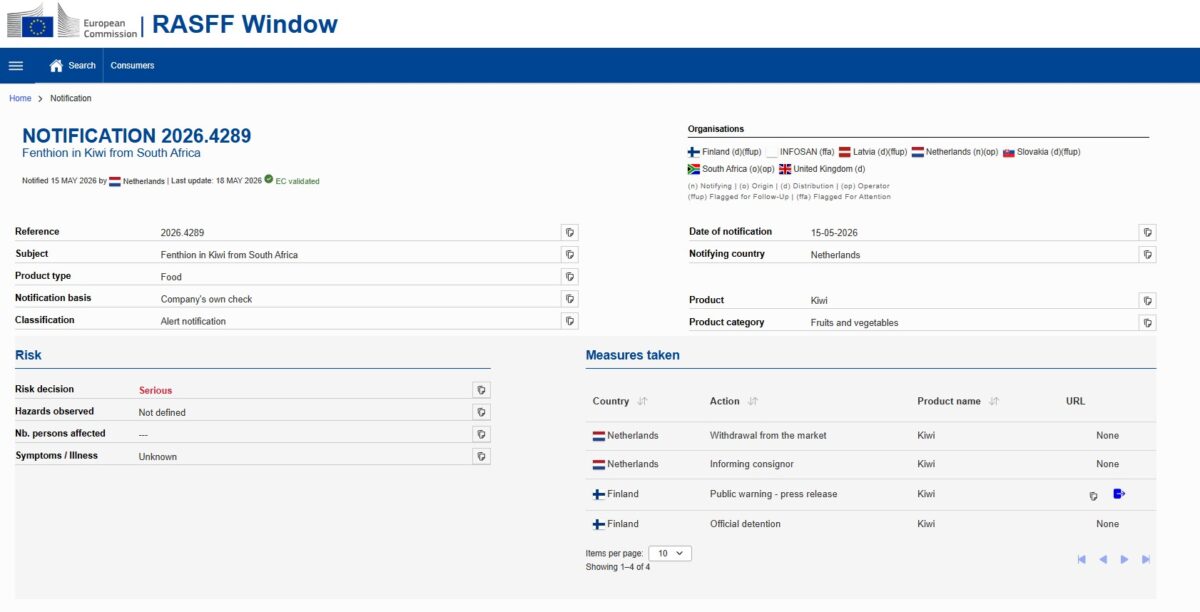Image resolution: width=1200 pixels, height=612 pixels.
Task: Go to first page of measures
Action: pyautogui.click(x=1082, y=559)
